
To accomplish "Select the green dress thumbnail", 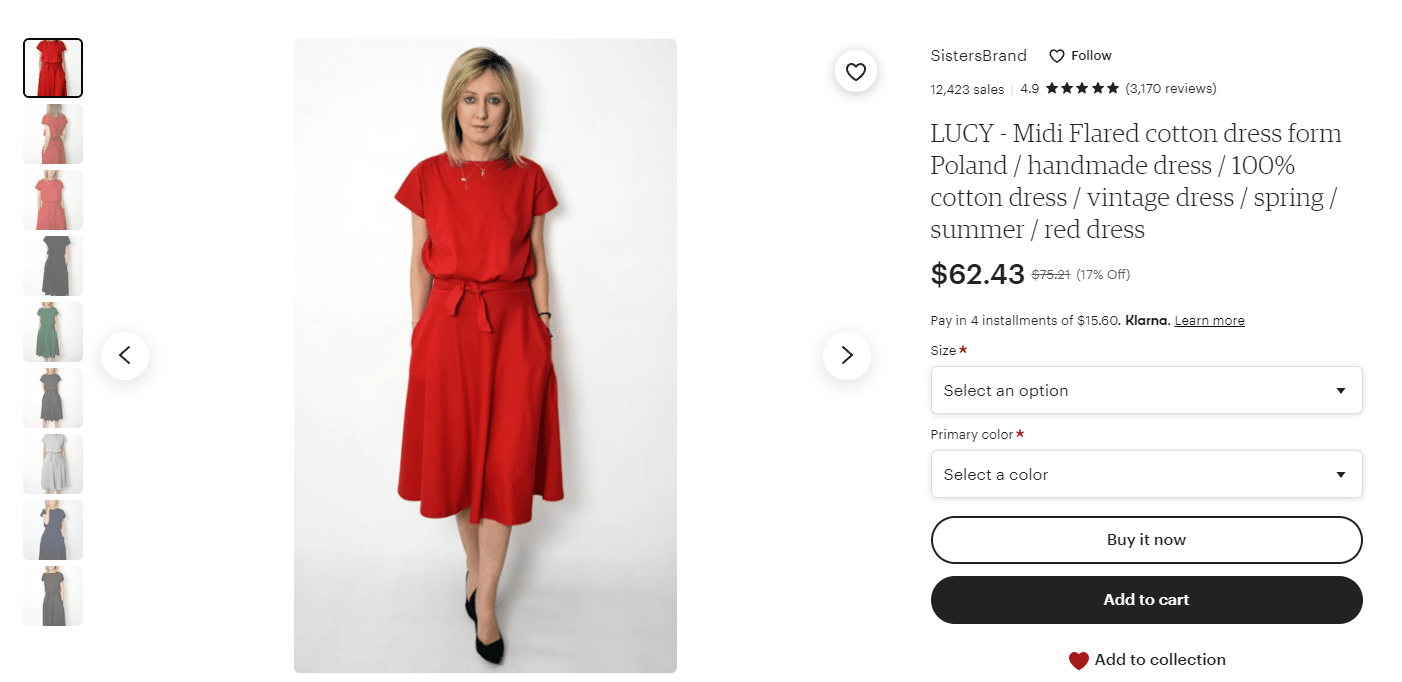I will [x=53, y=332].
